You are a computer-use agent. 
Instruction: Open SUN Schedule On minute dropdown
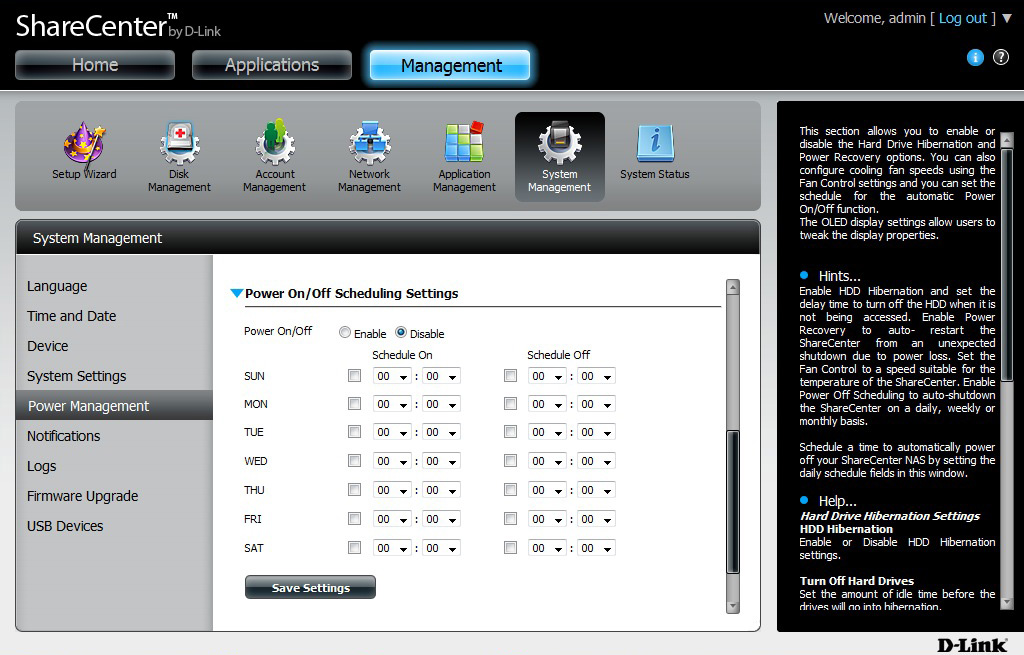[x=441, y=376]
